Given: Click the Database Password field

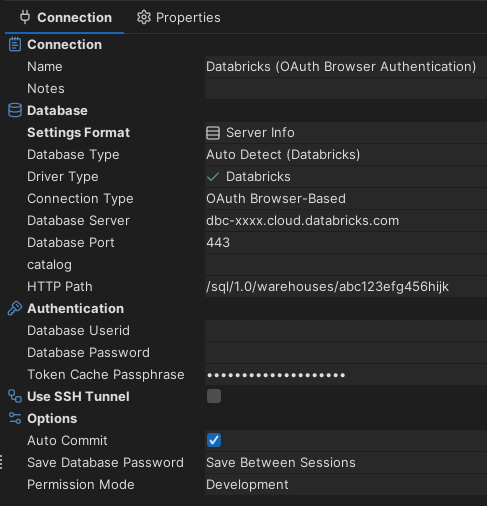Looking at the screenshot, I should pyautogui.click(x=346, y=353).
